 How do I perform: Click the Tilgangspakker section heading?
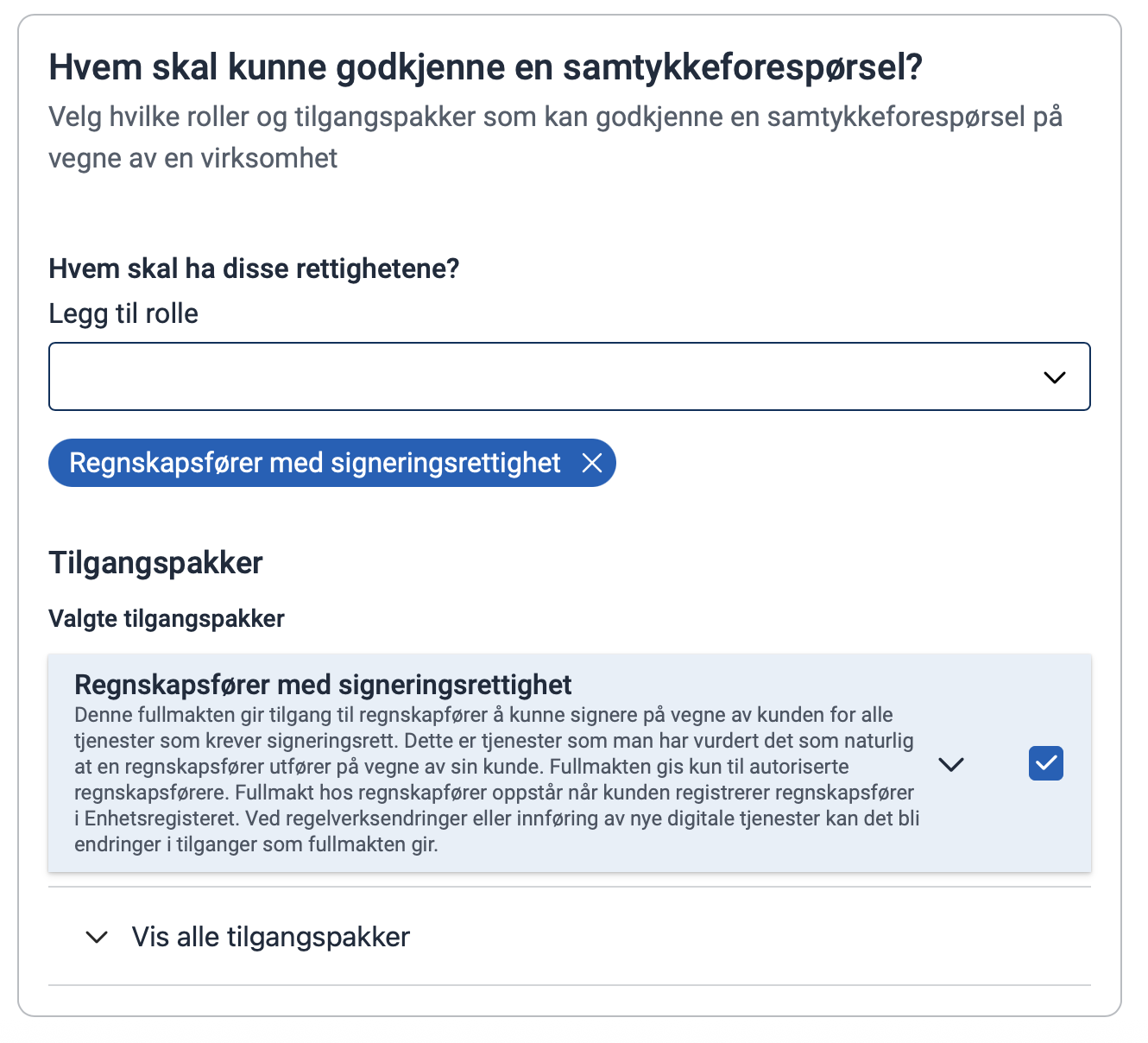click(x=155, y=563)
